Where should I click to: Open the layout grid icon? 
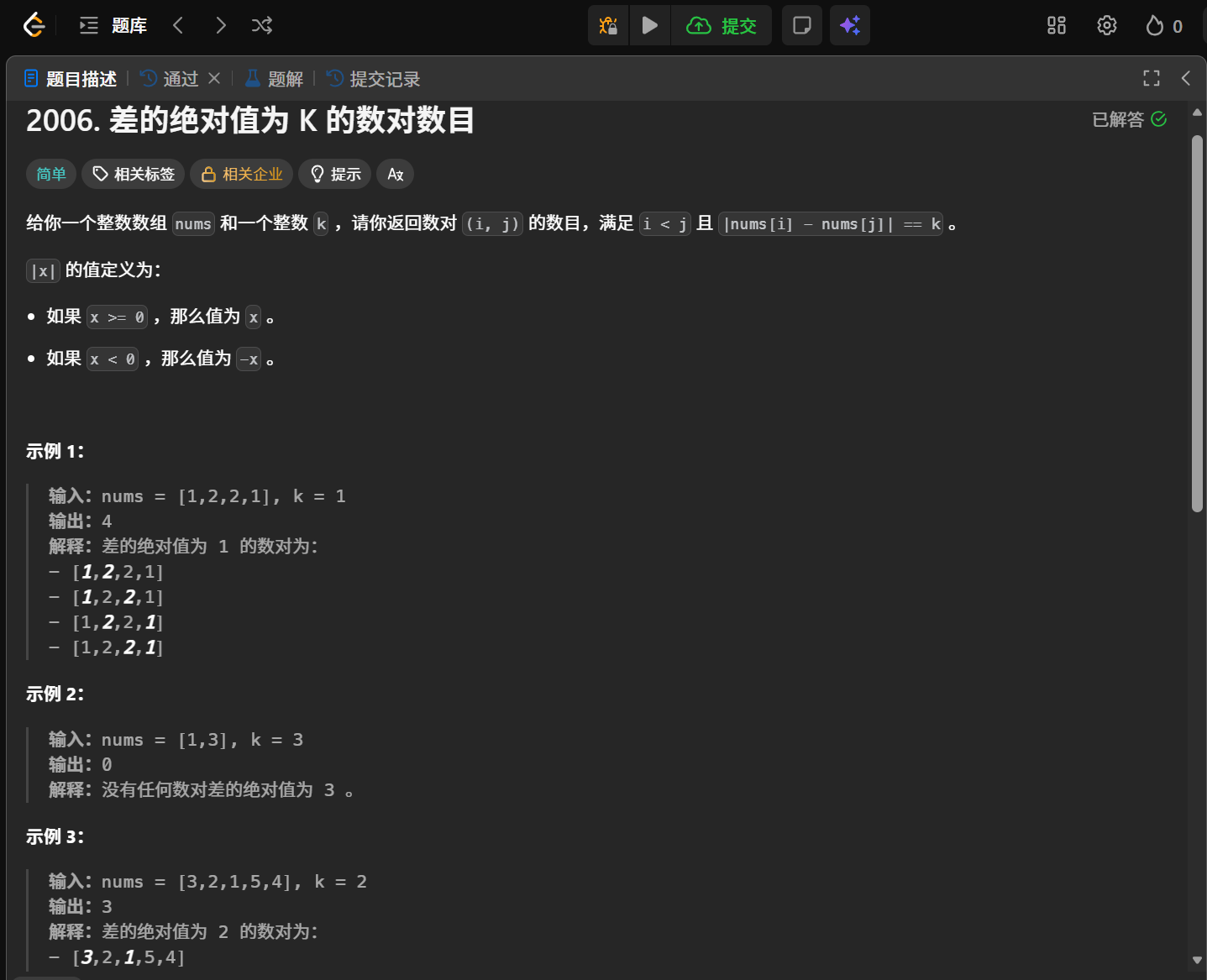pyautogui.click(x=1057, y=26)
